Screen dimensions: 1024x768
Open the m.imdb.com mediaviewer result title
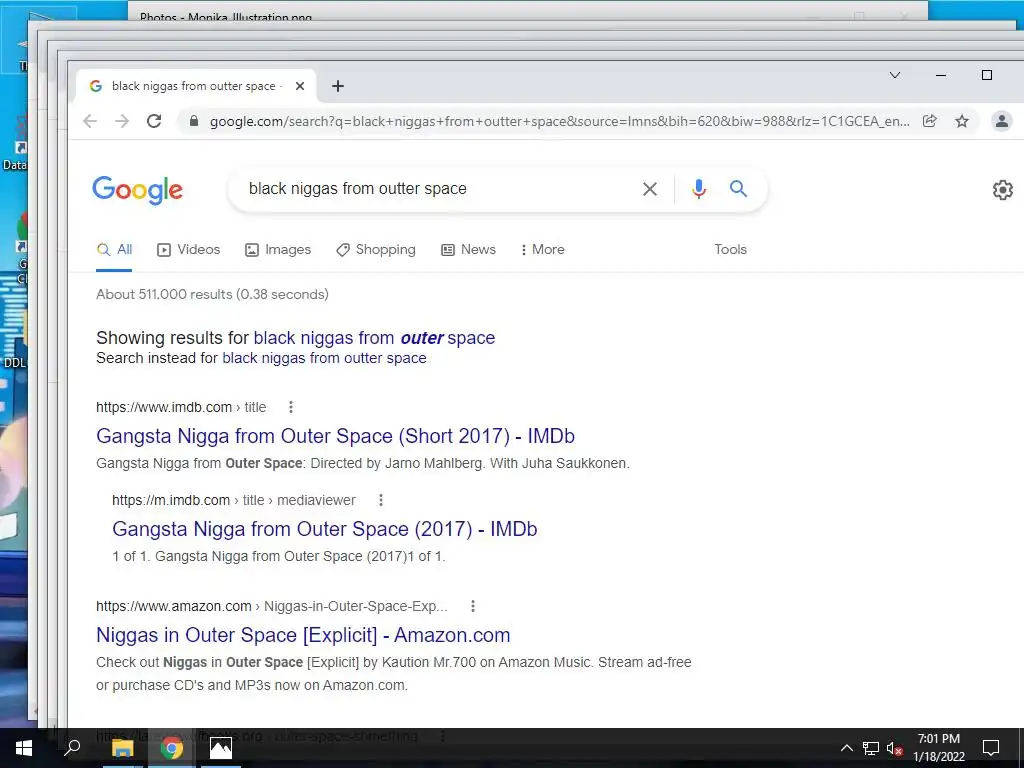325,529
